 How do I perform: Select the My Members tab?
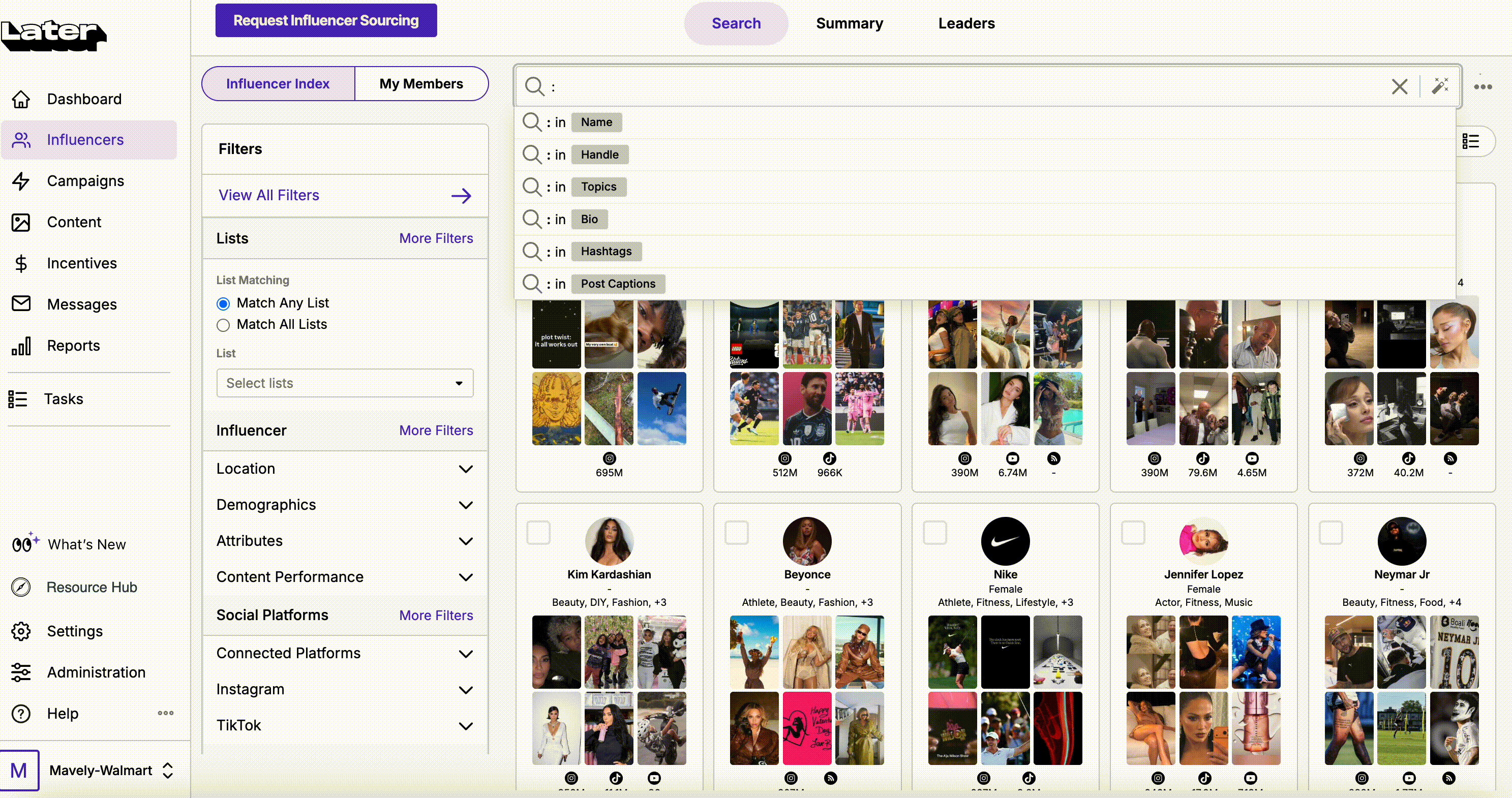point(421,84)
